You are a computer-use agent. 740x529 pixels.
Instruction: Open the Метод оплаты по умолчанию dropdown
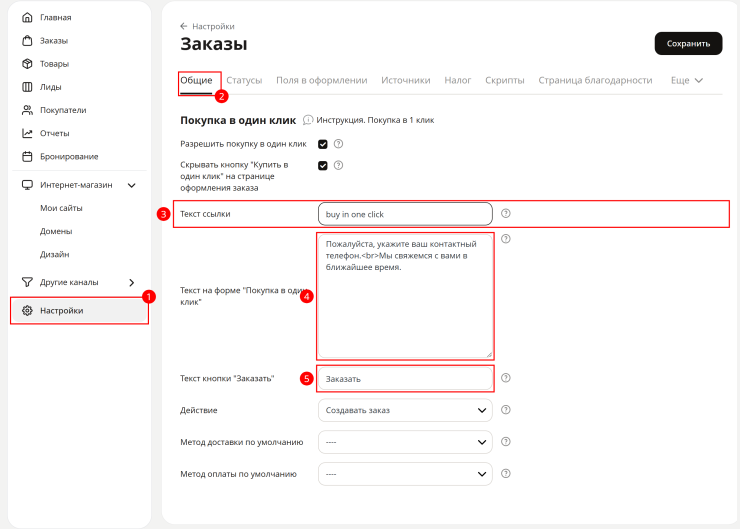click(x=405, y=474)
